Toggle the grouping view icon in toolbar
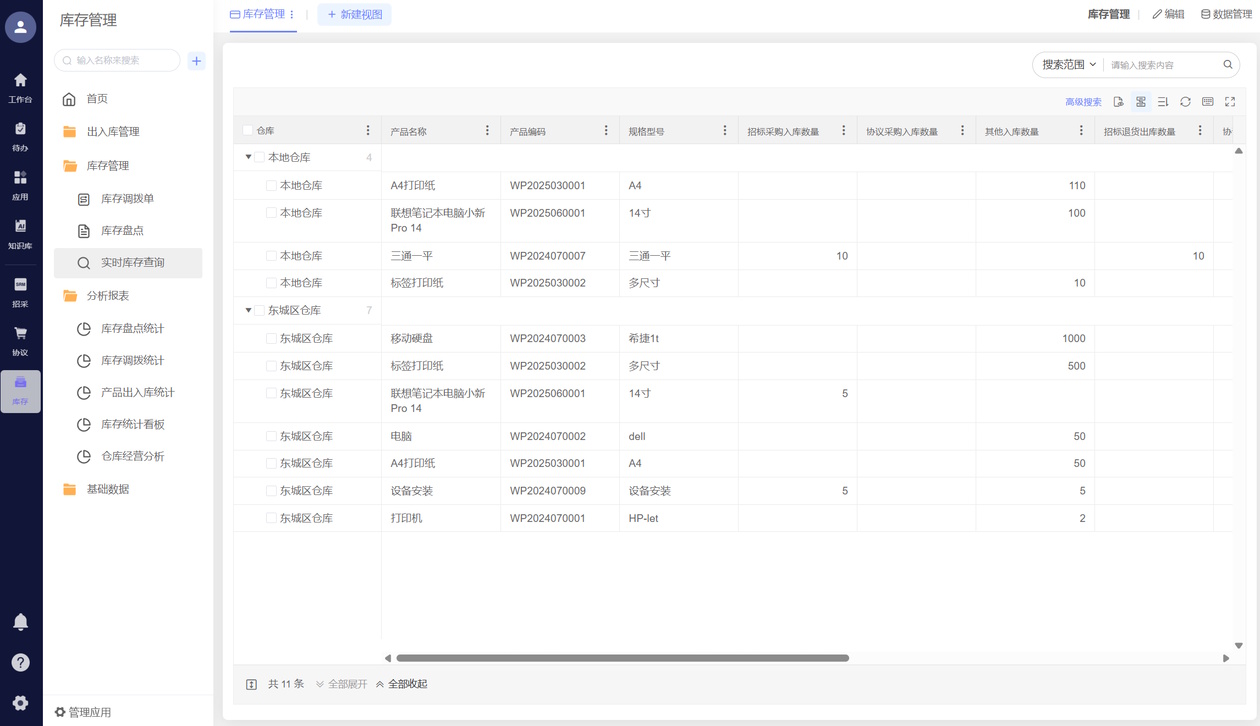The width and height of the screenshot is (1260, 726). pyautogui.click(x=1141, y=102)
